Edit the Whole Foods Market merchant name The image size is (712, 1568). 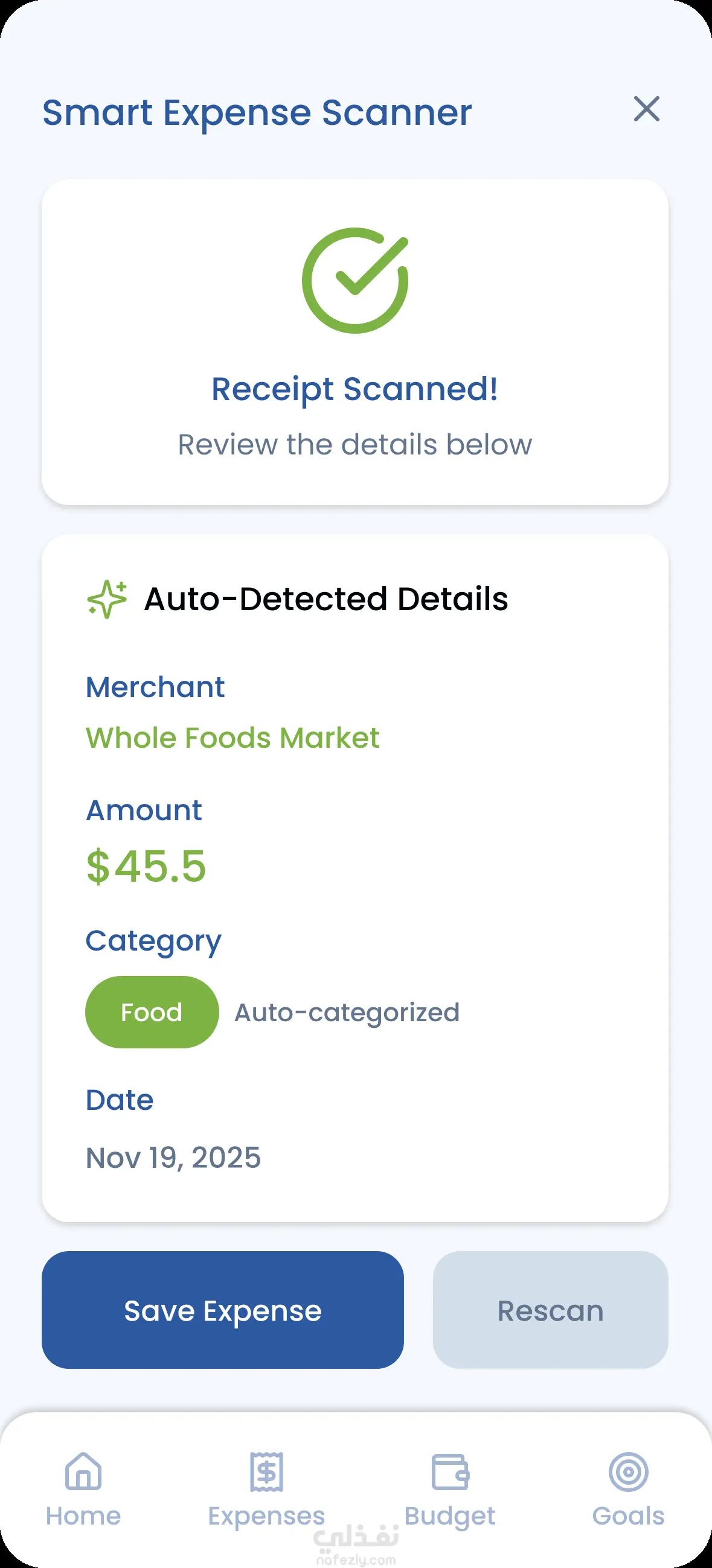[x=233, y=738]
